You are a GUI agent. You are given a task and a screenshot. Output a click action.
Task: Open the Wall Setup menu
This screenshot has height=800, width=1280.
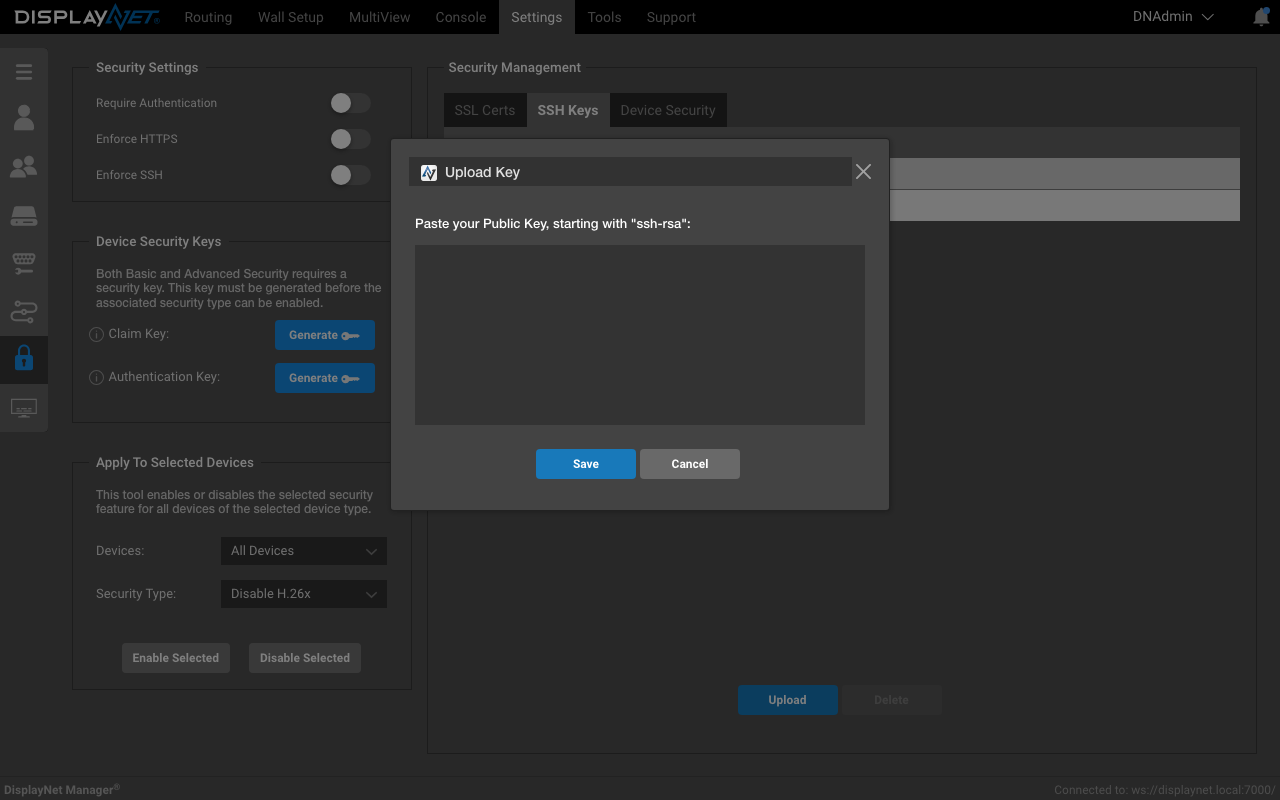(290, 17)
